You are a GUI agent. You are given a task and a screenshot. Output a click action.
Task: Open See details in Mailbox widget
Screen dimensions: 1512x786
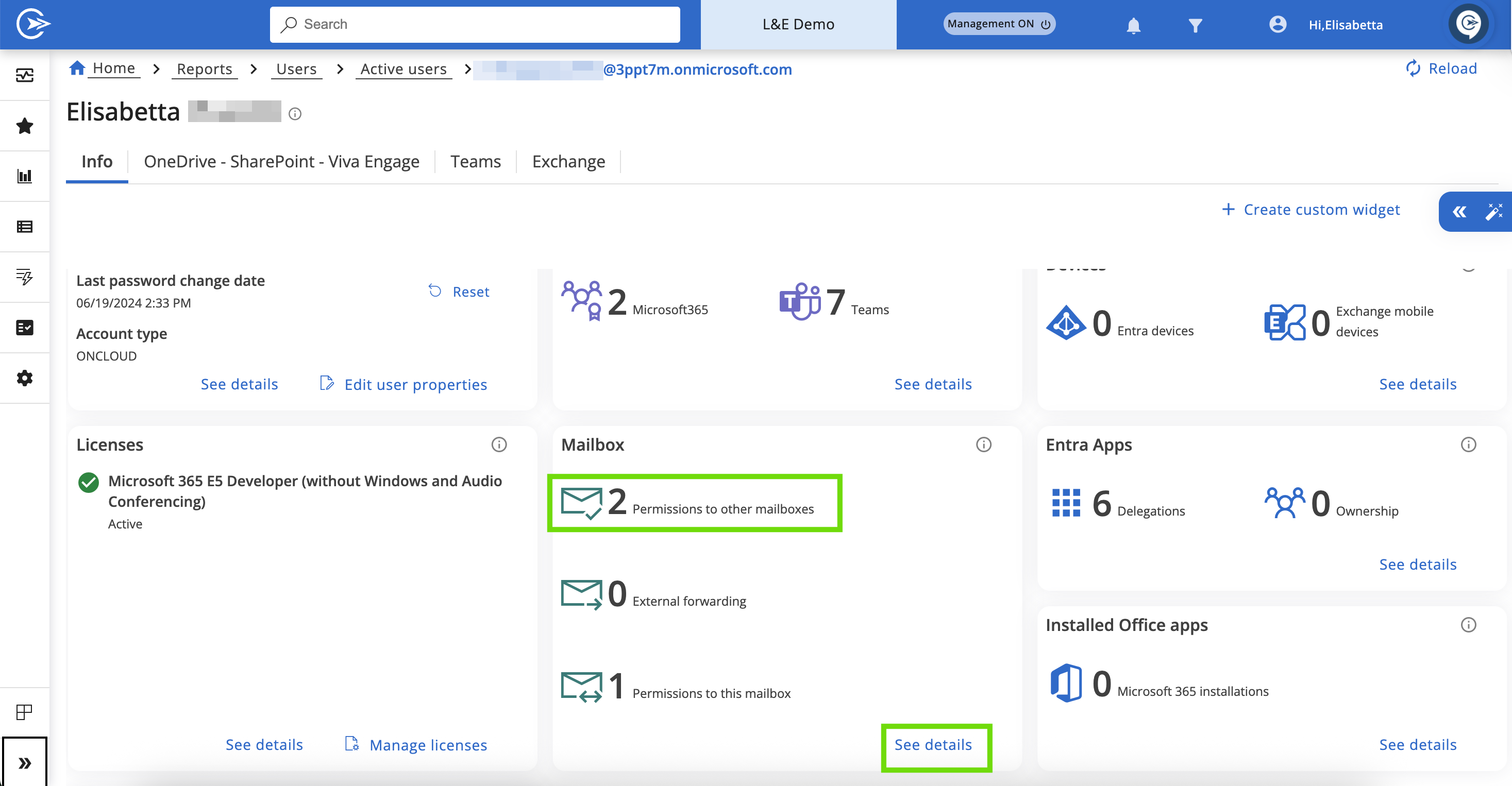pos(933,744)
